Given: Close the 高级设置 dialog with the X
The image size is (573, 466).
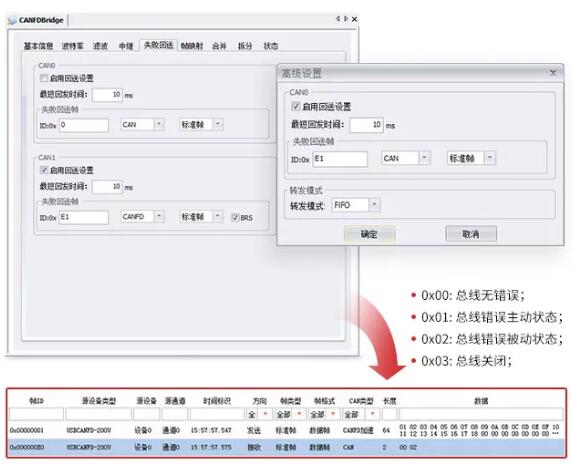Looking at the screenshot, I should coord(553,73).
